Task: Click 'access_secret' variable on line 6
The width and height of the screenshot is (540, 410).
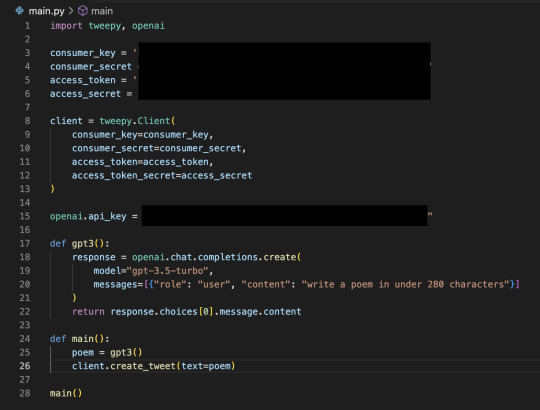Action: 85,94
